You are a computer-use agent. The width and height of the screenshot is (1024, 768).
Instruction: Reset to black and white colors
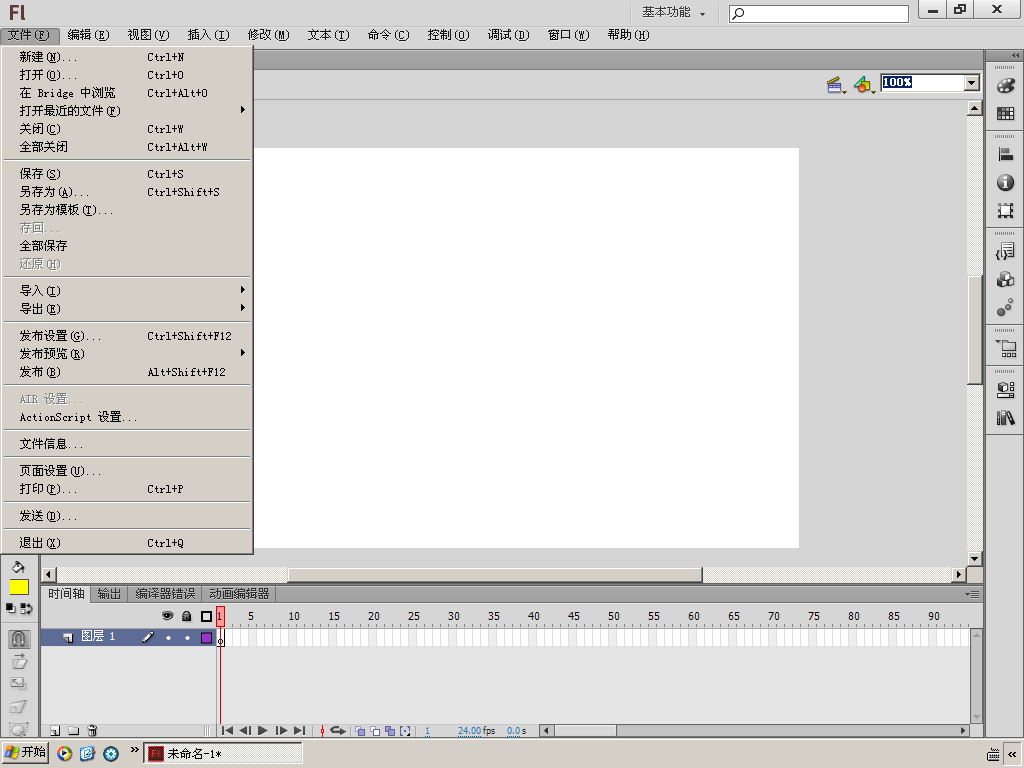click(x=10, y=608)
